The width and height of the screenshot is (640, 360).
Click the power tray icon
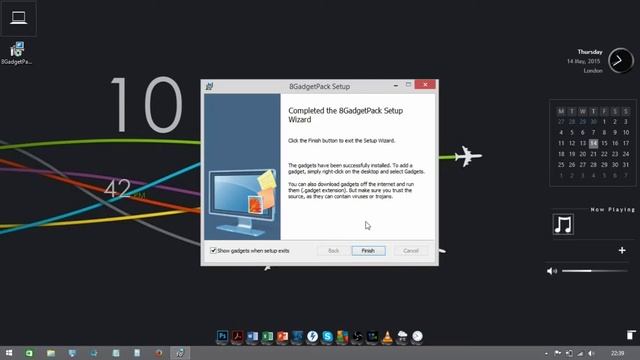tap(569, 353)
